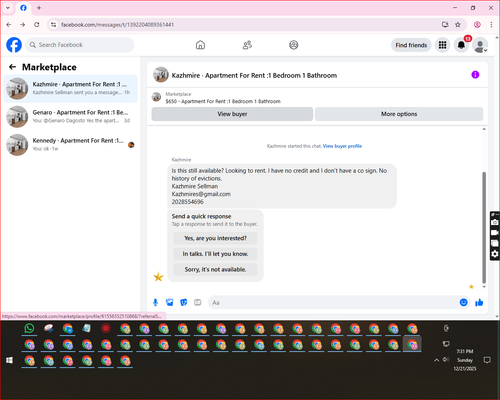Send quick response "In talks. I'll let you know."
500x400 pixels.
pyautogui.click(x=215, y=254)
